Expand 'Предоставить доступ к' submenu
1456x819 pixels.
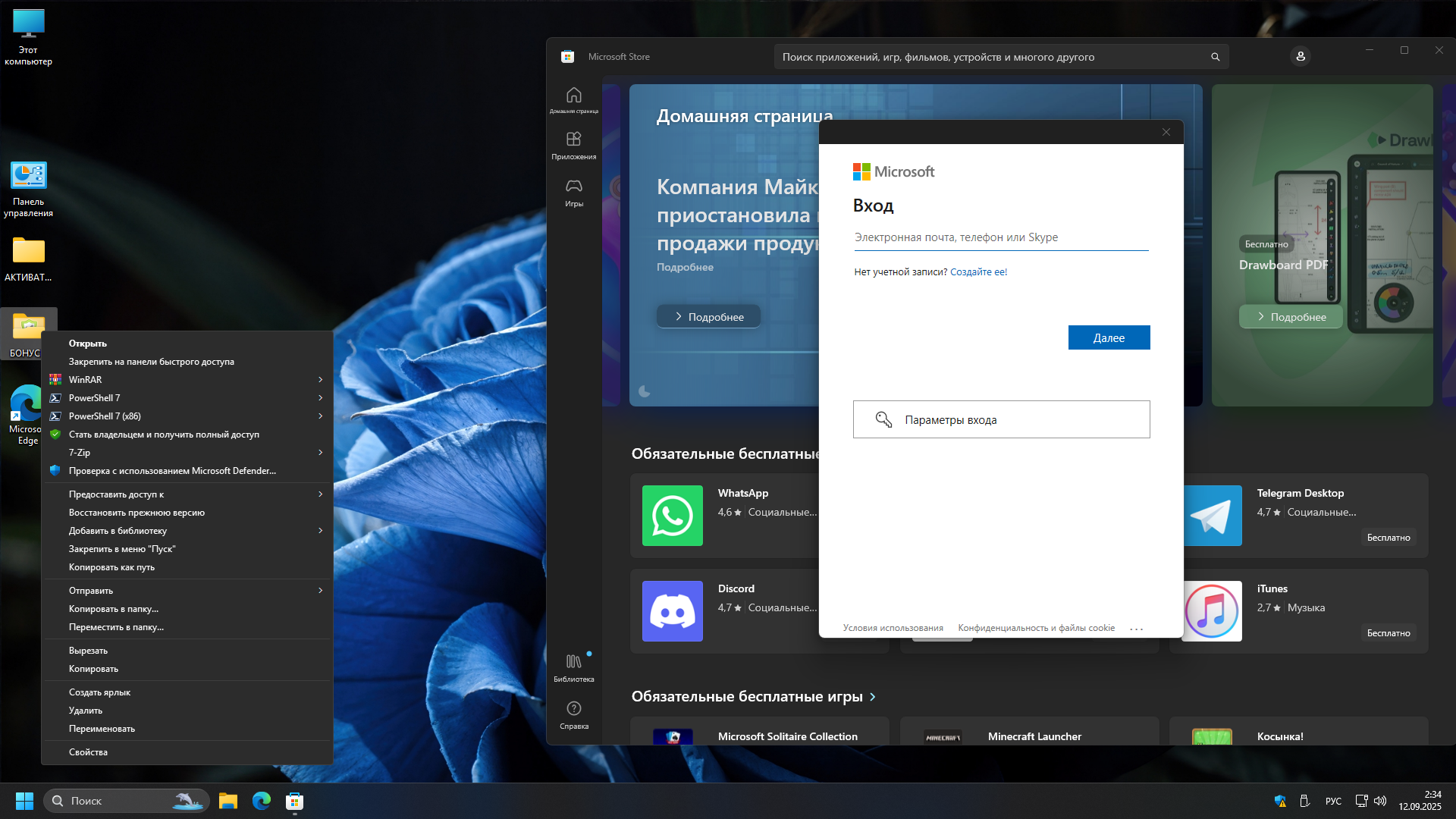[x=187, y=494]
